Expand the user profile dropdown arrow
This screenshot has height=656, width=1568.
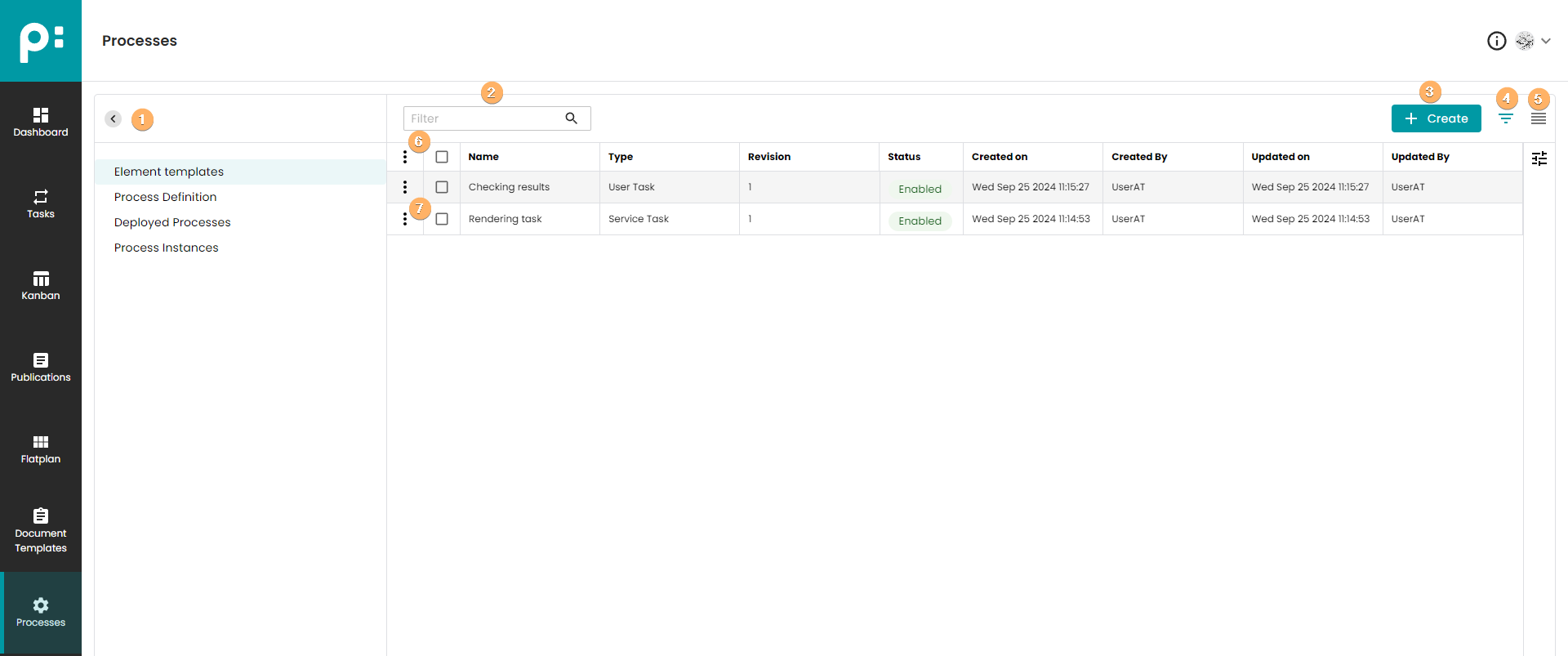point(1546,41)
